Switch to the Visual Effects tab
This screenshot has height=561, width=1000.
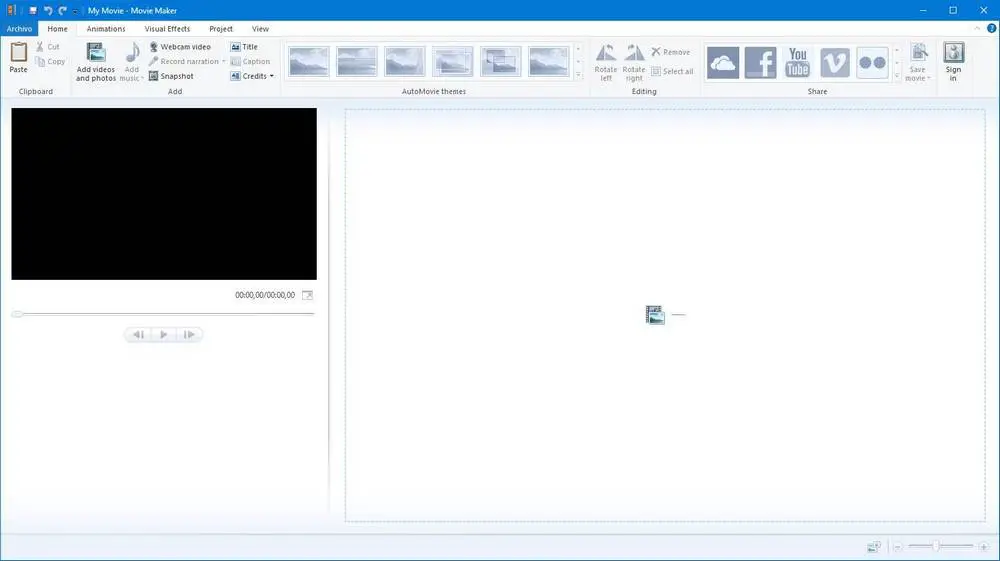pyautogui.click(x=167, y=29)
